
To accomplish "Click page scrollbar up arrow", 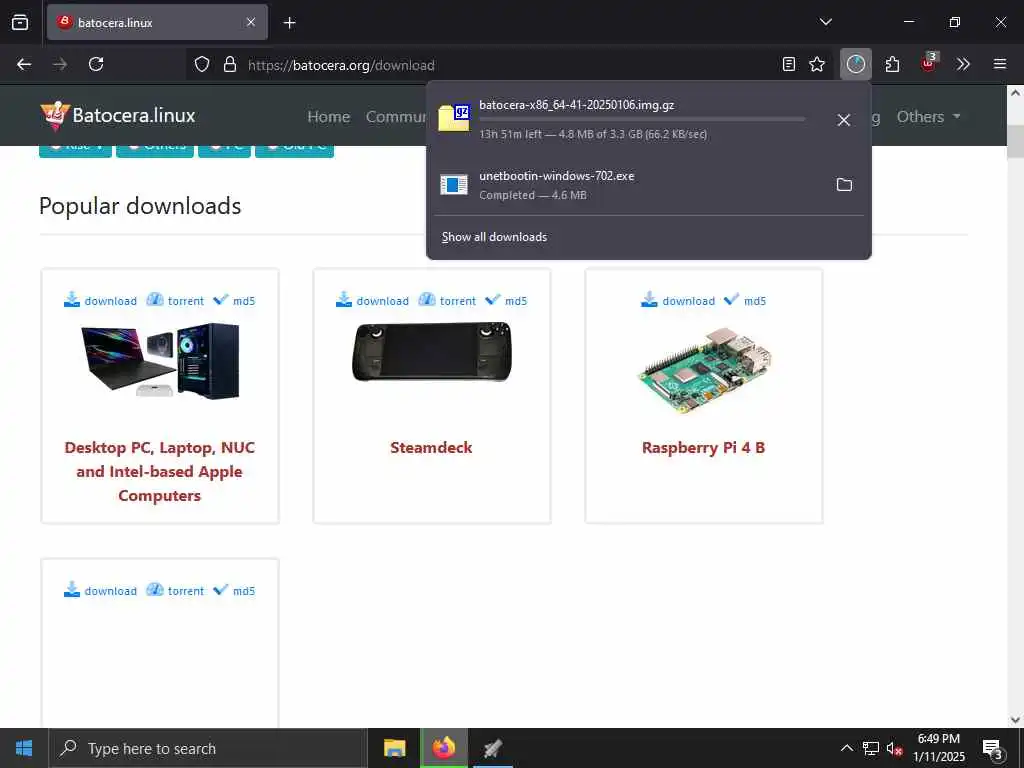I will point(1016,93).
